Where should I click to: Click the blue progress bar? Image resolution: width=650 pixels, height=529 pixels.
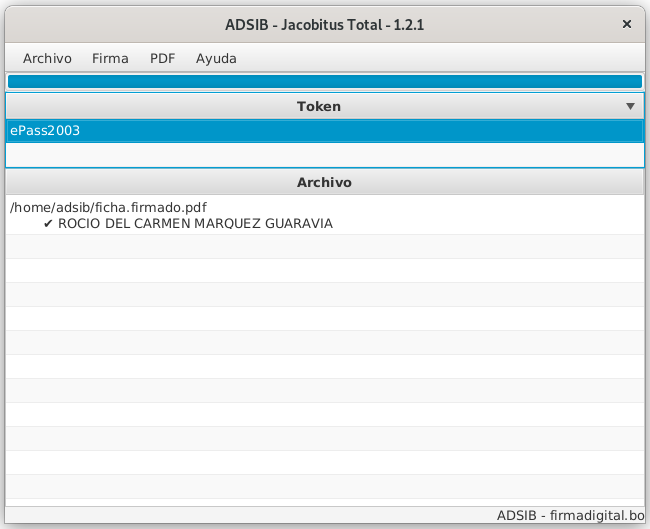324,81
